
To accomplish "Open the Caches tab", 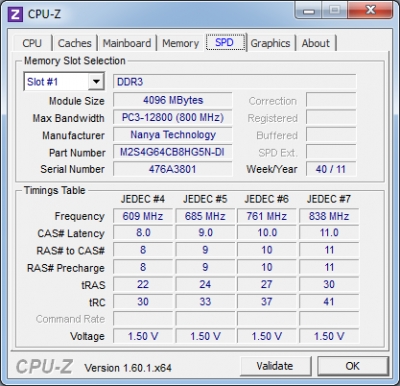I will point(75,43).
